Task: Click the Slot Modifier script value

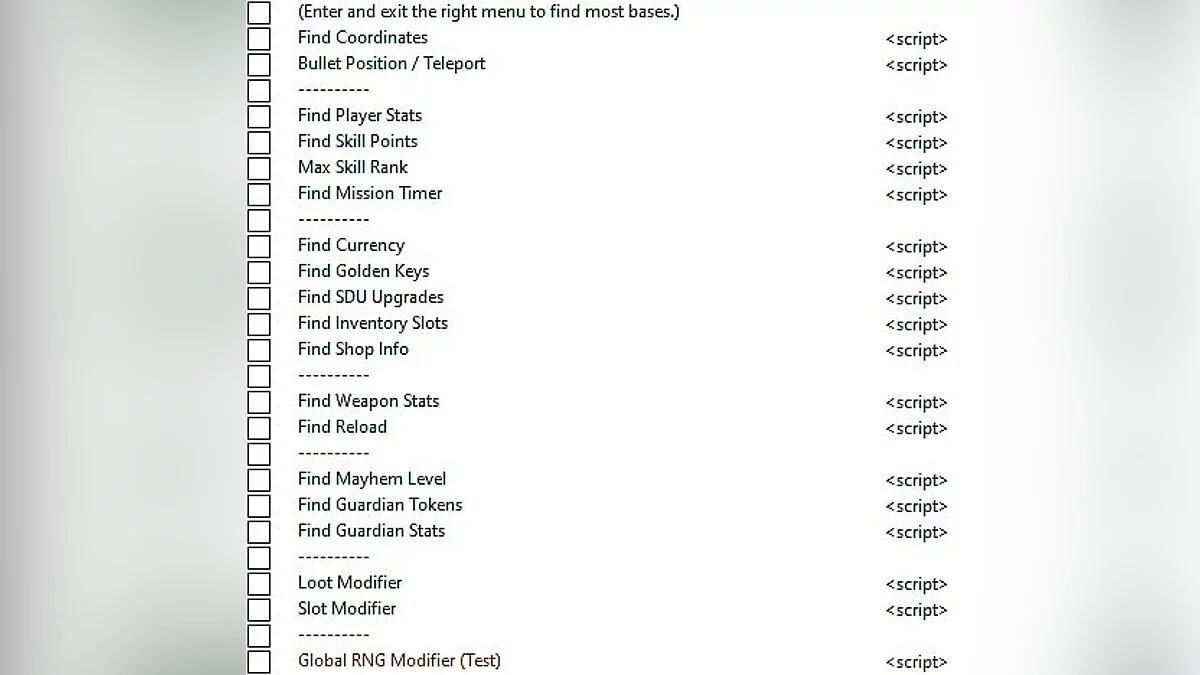Action: pyautogui.click(x=916, y=610)
